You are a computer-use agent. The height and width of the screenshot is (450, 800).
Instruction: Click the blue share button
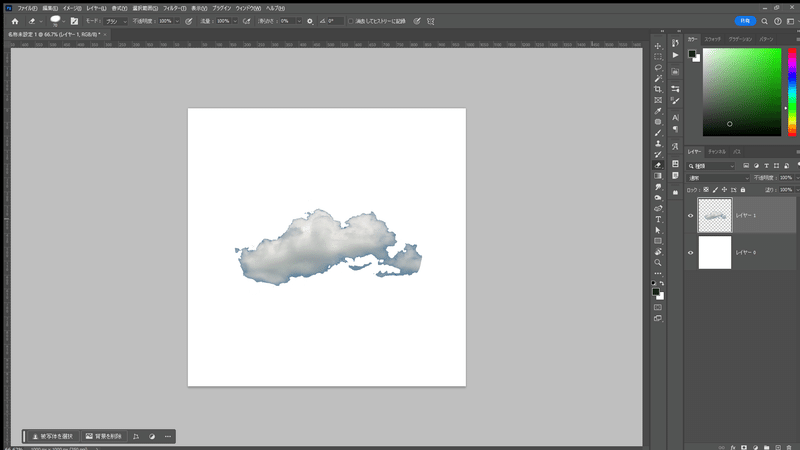[x=745, y=21]
